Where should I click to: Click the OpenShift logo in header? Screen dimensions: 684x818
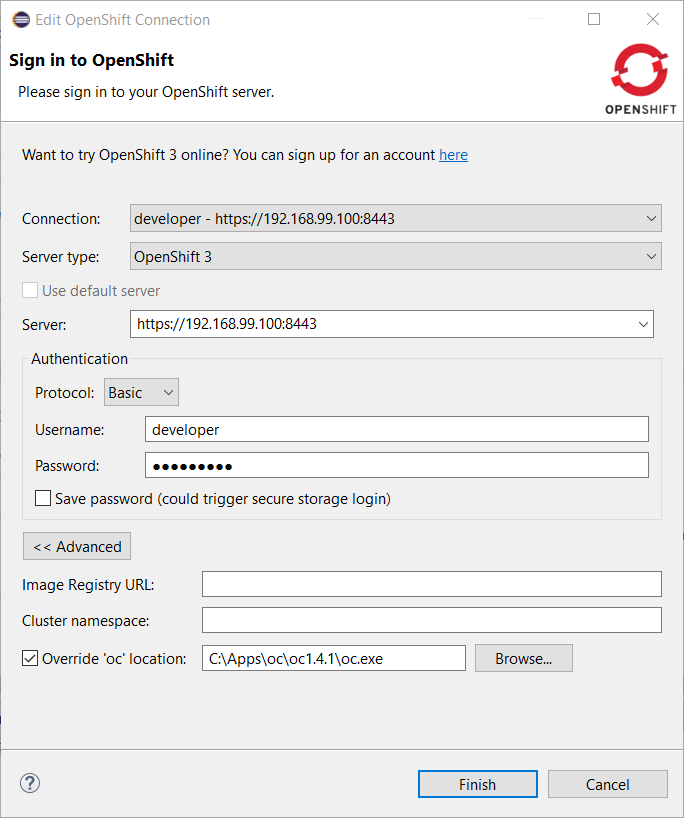[639, 80]
